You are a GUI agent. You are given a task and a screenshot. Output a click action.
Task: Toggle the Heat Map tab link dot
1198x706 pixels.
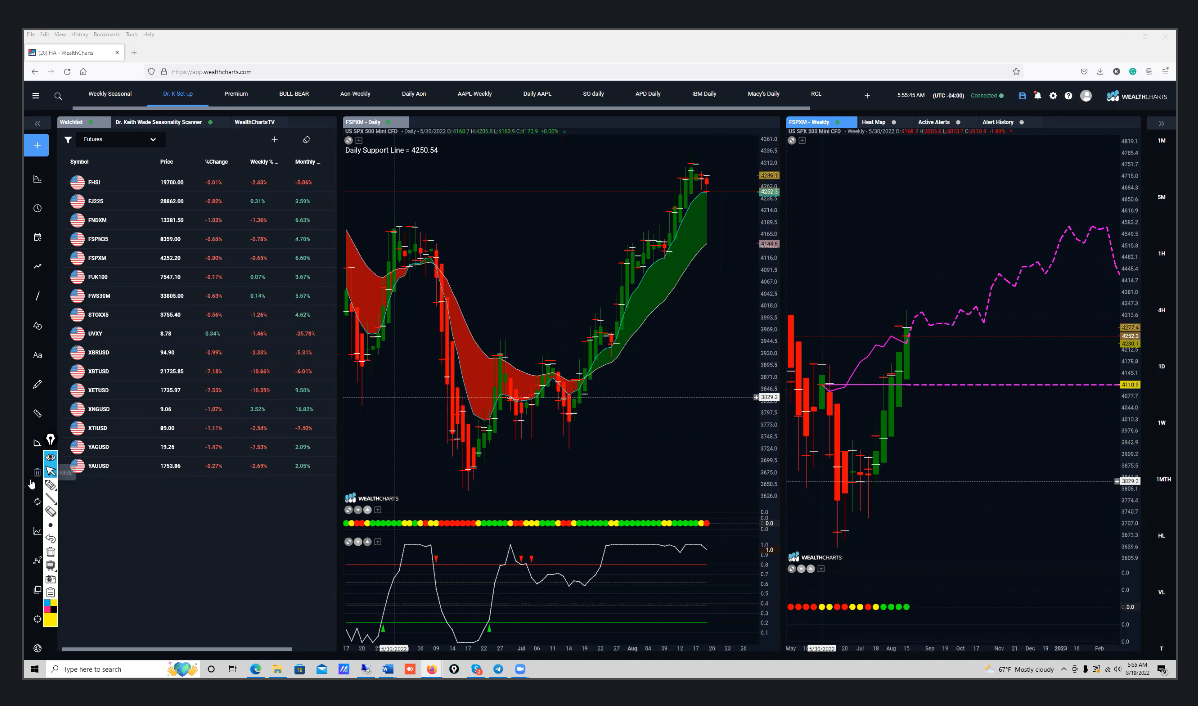point(893,122)
